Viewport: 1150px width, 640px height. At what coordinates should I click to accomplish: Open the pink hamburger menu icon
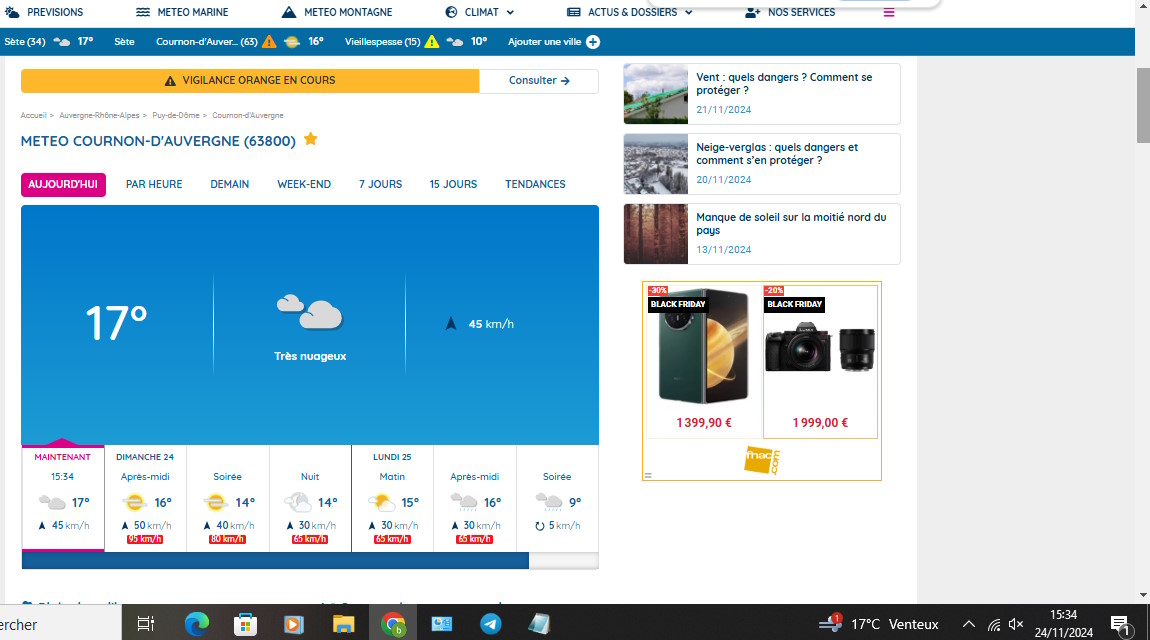point(889,12)
